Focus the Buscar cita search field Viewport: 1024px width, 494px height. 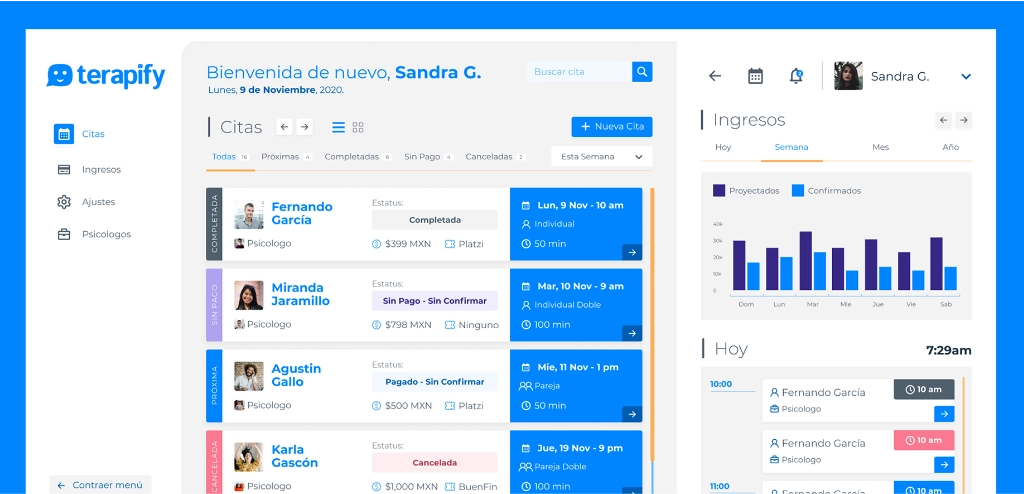tap(579, 72)
